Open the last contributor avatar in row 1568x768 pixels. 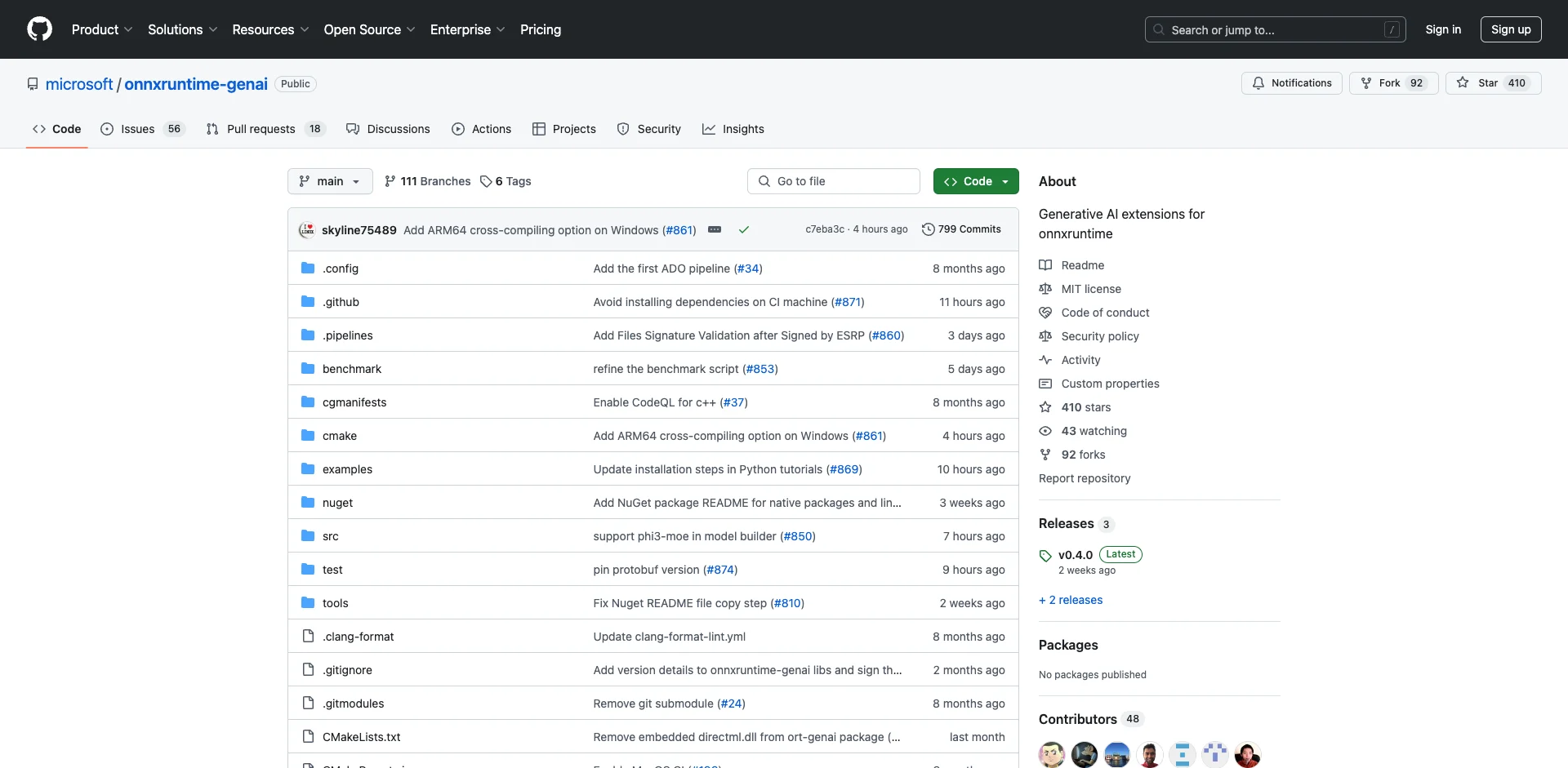[1248, 755]
